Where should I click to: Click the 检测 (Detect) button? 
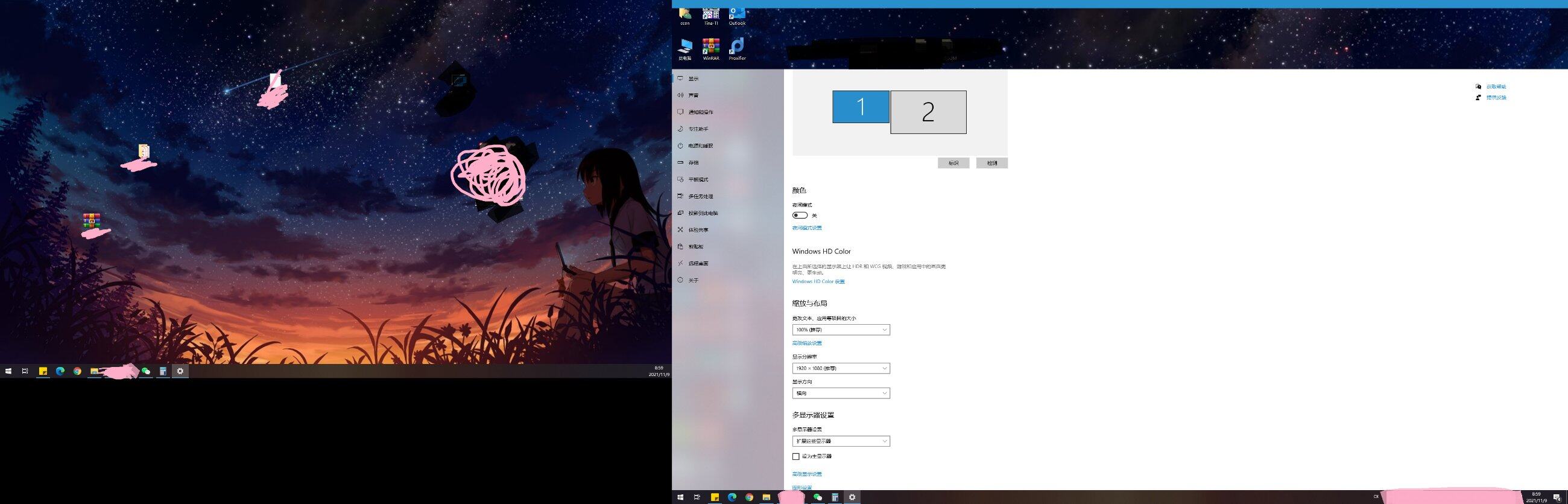point(992,164)
